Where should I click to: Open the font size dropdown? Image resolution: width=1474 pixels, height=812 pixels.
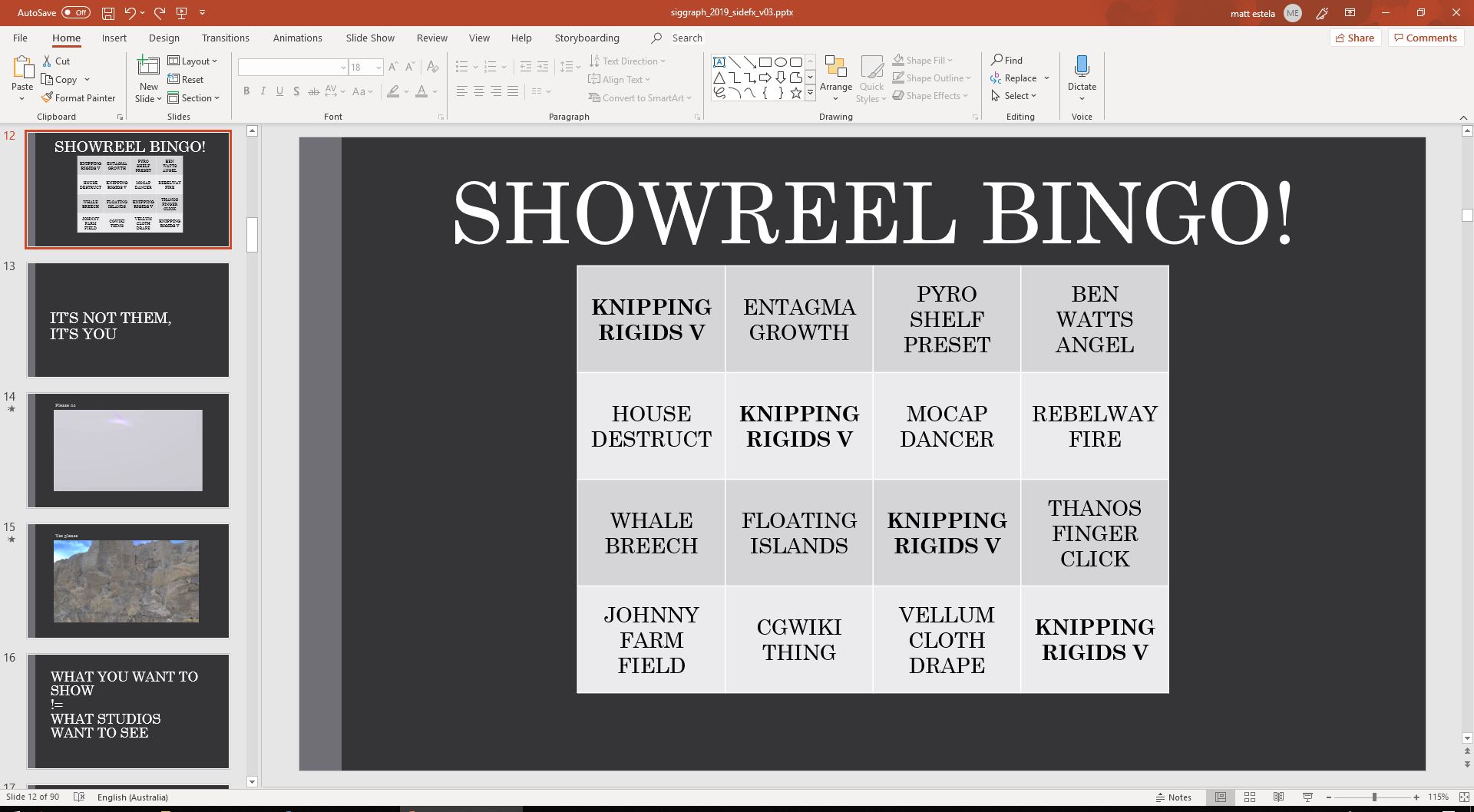coord(378,68)
